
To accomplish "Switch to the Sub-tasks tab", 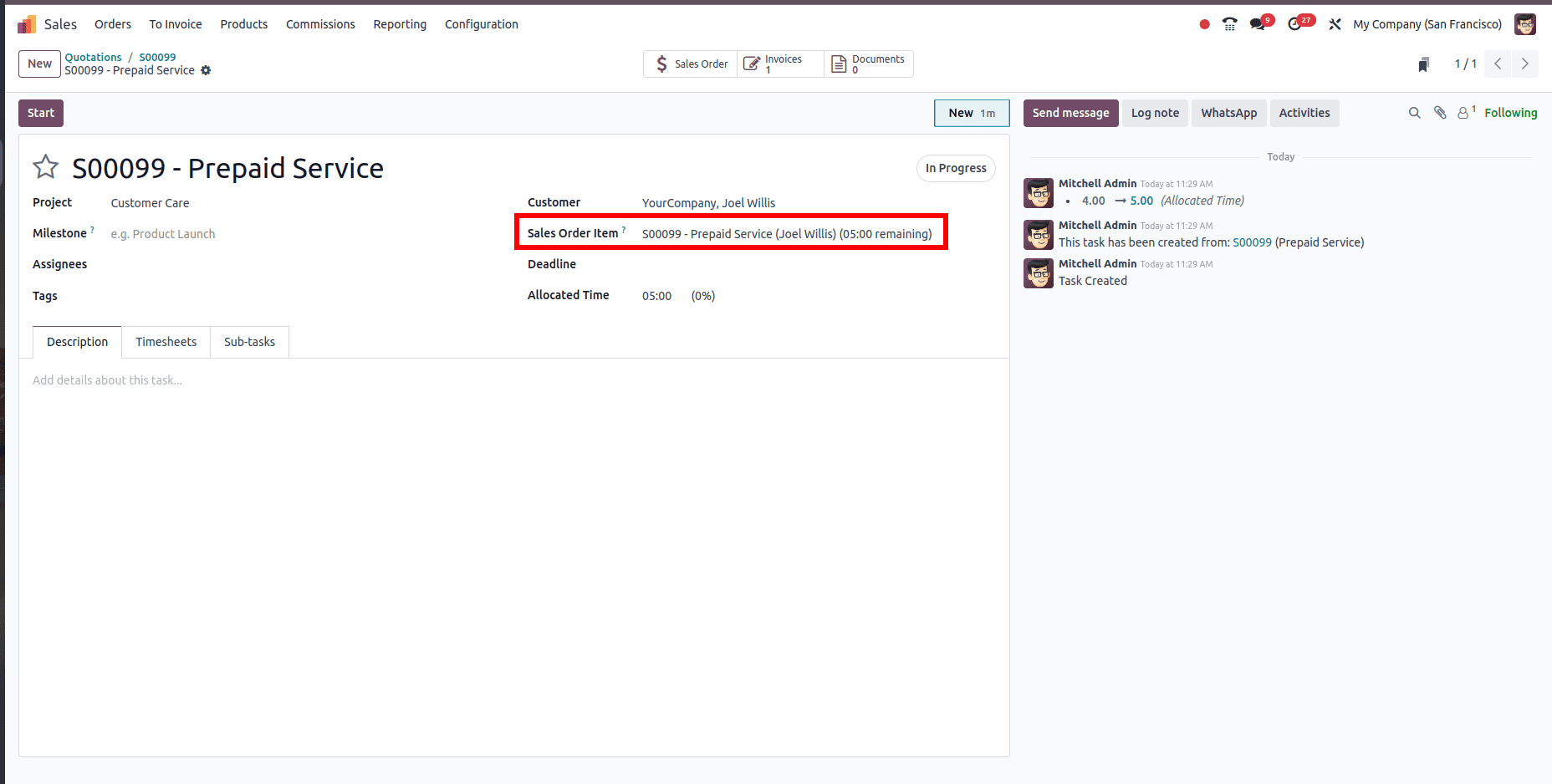I will [249, 342].
